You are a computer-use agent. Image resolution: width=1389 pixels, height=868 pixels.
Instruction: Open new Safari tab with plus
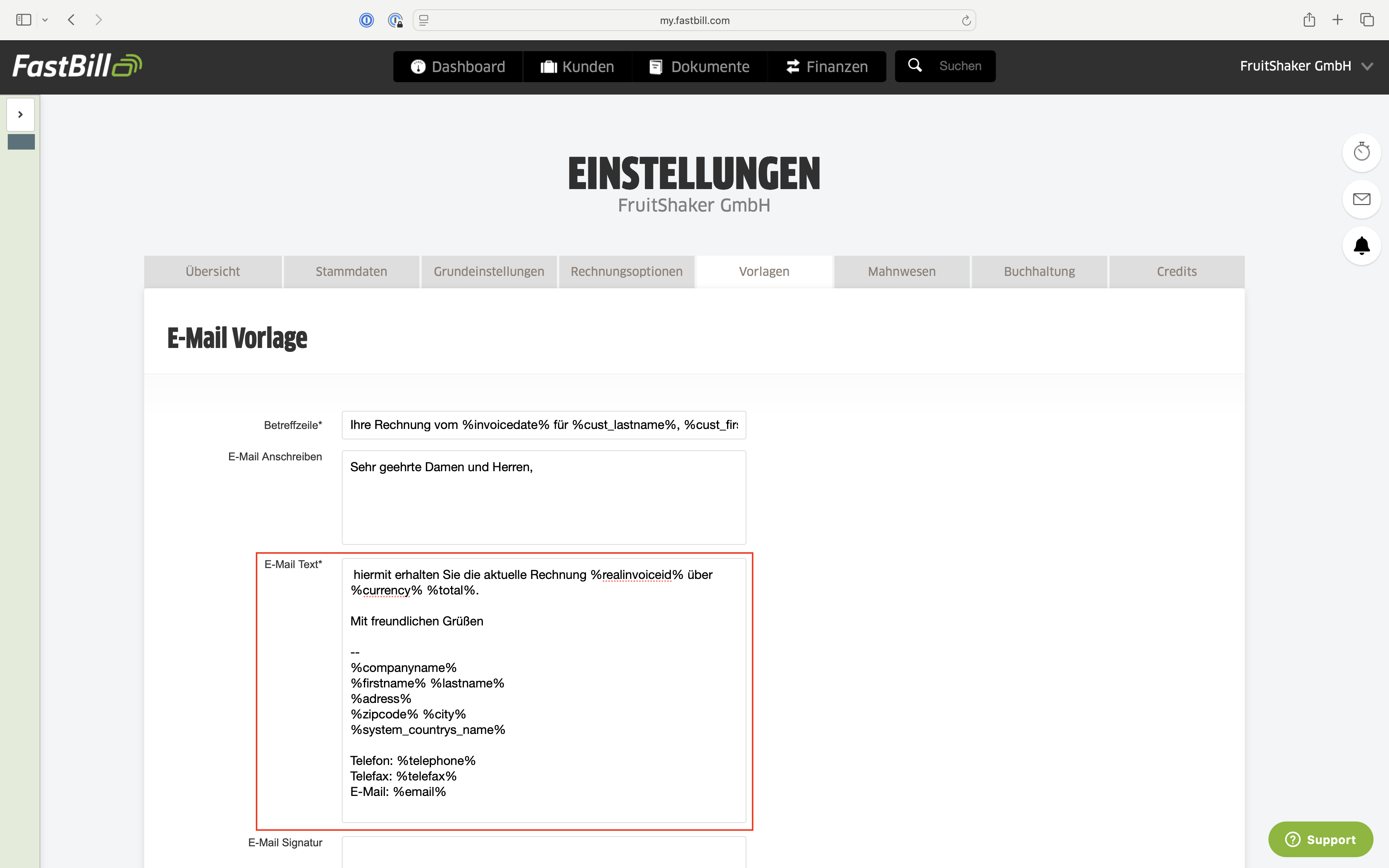(x=1337, y=20)
